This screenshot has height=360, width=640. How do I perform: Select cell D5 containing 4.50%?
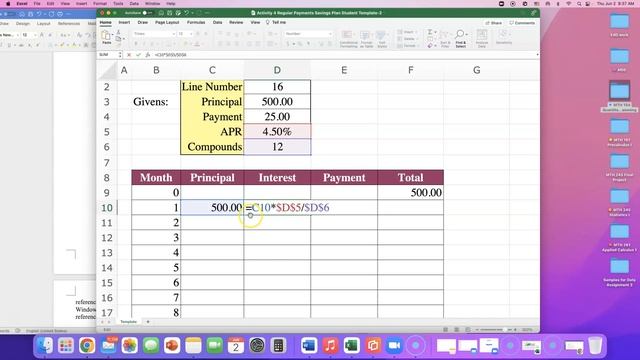coord(277,132)
